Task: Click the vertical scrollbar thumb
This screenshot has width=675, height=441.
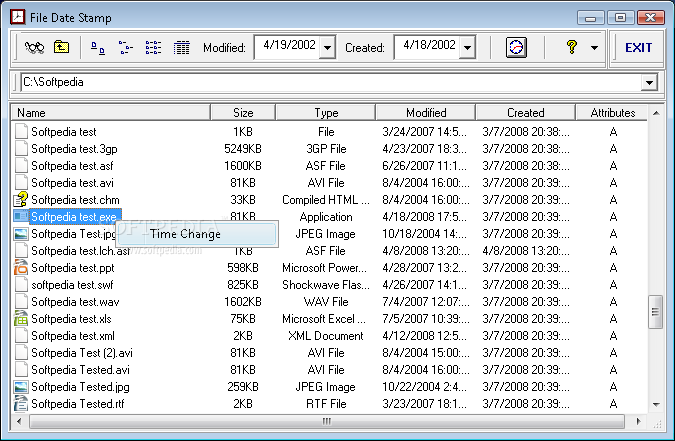Action: coord(655,312)
